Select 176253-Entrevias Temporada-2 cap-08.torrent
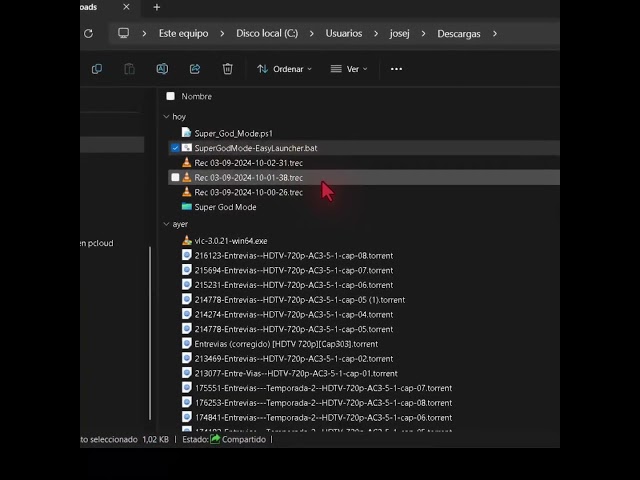The width and height of the screenshot is (640, 480). click(323, 402)
